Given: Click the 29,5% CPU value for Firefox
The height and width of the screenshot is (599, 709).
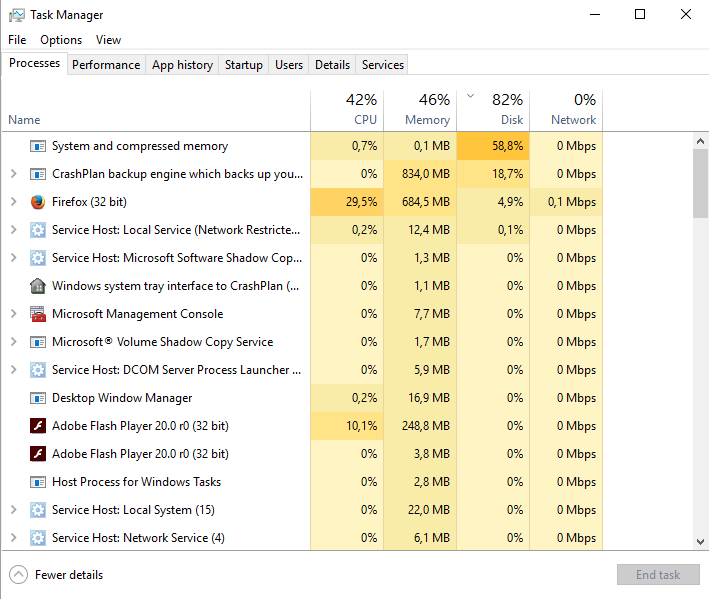Looking at the screenshot, I should click(347, 202).
